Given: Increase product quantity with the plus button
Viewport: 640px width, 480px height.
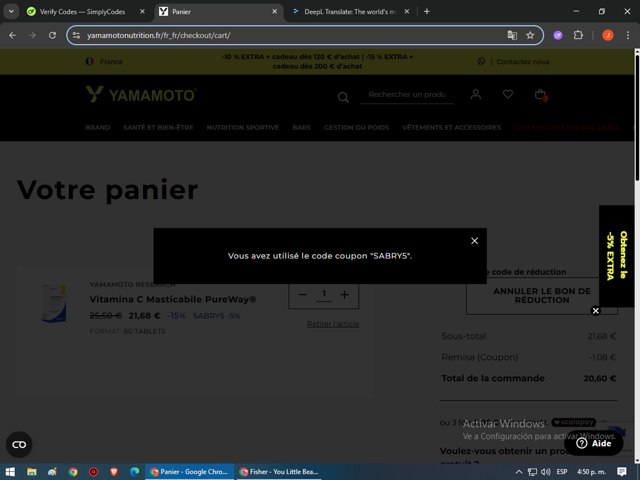Looking at the screenshot, I should coord(344,294).
